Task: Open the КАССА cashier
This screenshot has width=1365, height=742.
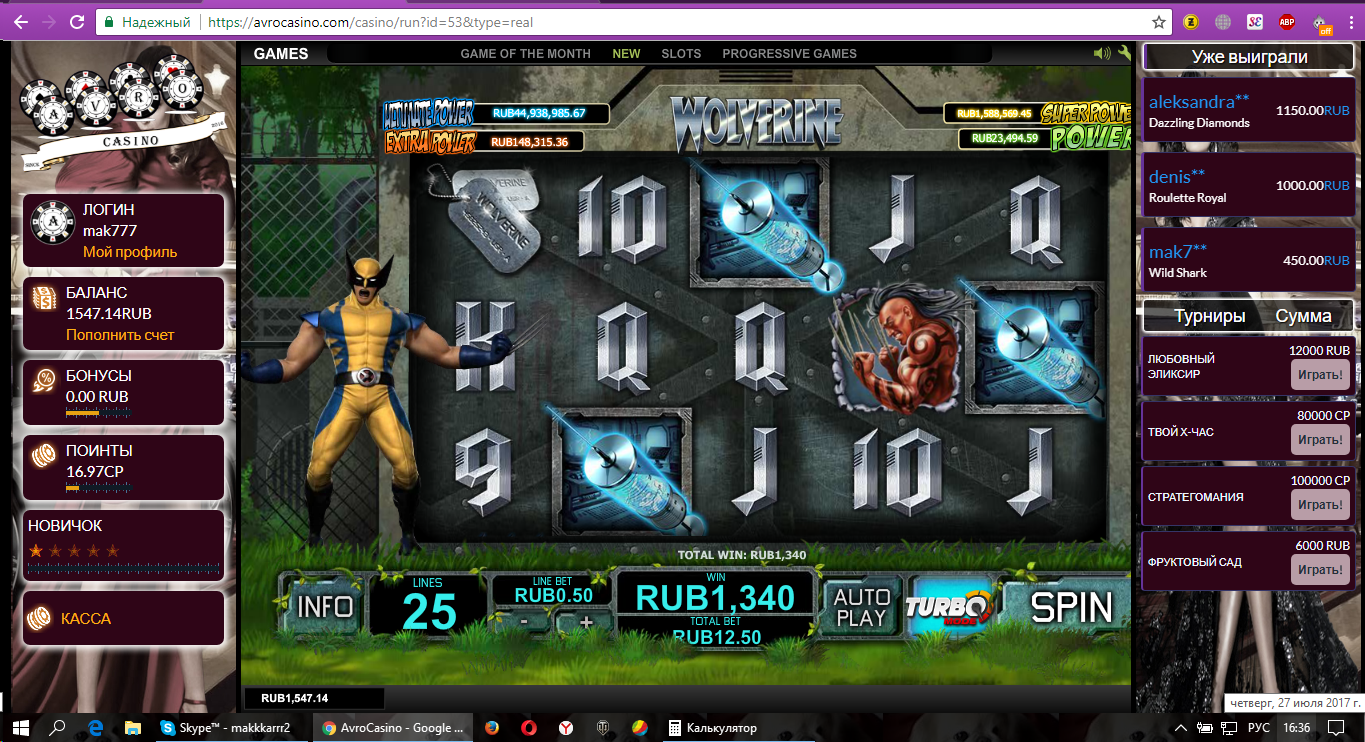Action: [x=86, y=619]
